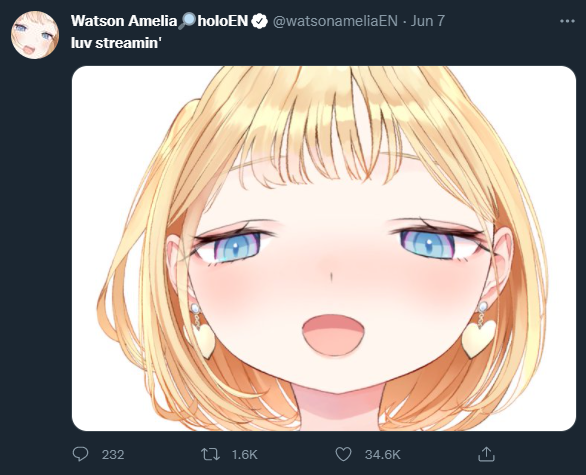
Task: Retweet using the retweet arrows icon
Action: click(x=210, y=454)
